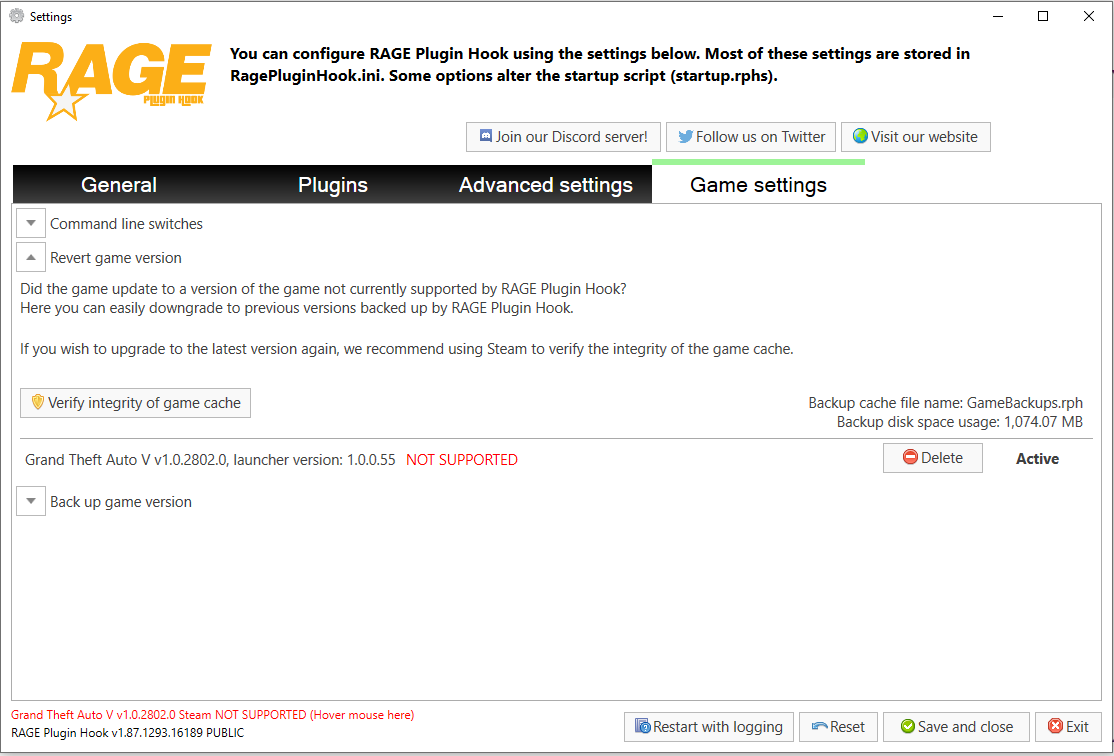This screenshot has height=756, width=1114.
Task: Click Revert game version label text
Action: coord(116,258)
